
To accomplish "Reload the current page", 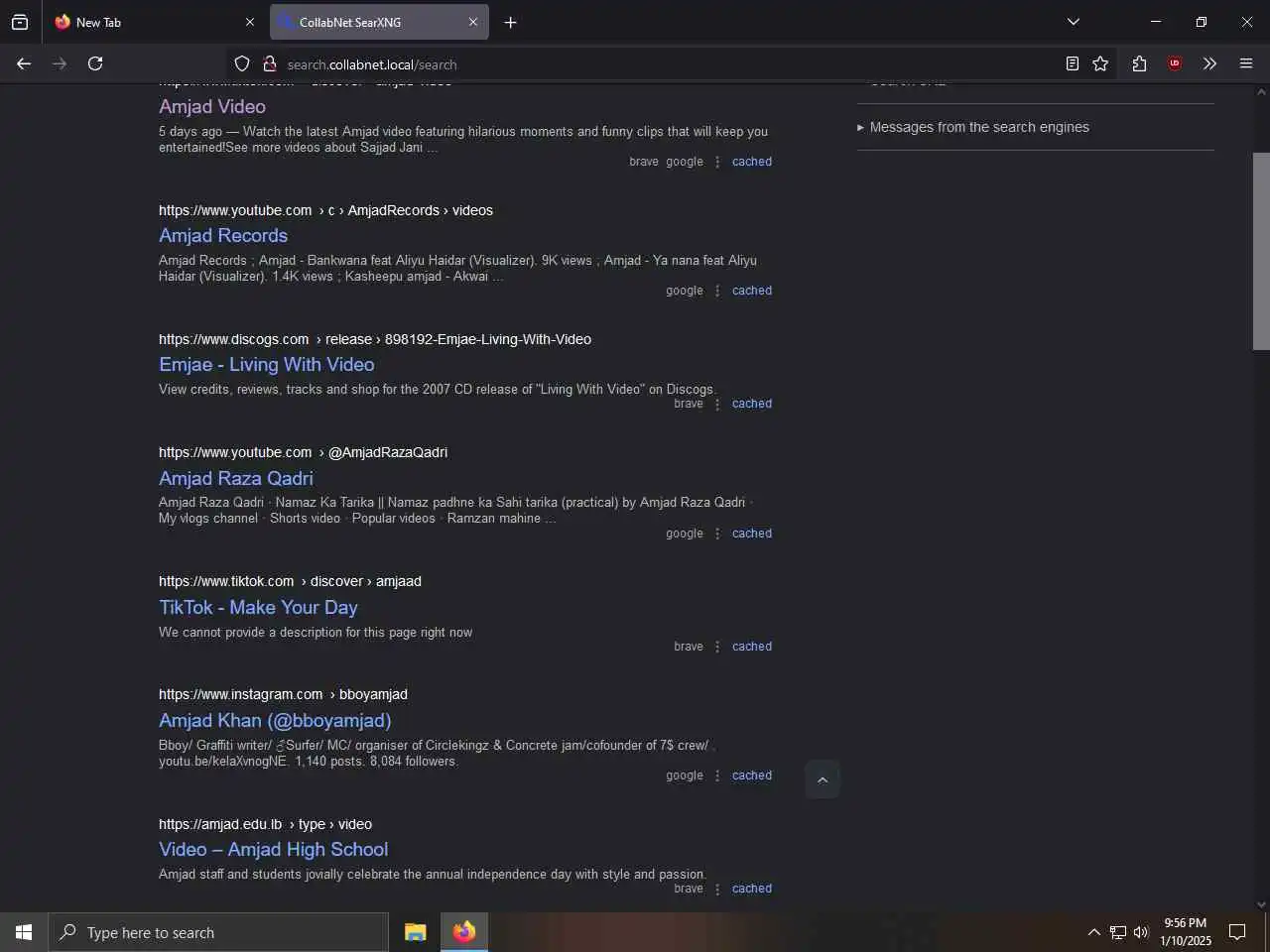I will click(x=95, y=63).
